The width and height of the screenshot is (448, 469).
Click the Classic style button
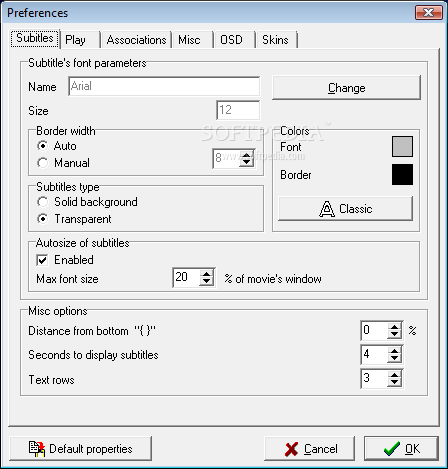coord(345,209)
